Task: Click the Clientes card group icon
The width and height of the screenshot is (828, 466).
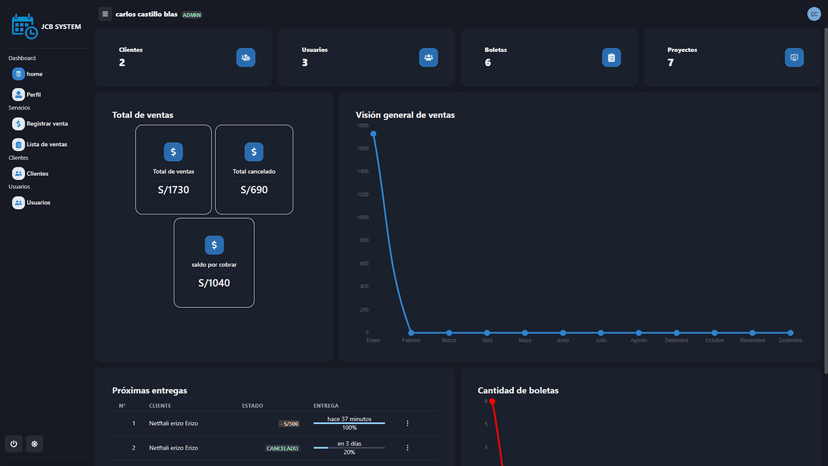Action: (246, 58)
